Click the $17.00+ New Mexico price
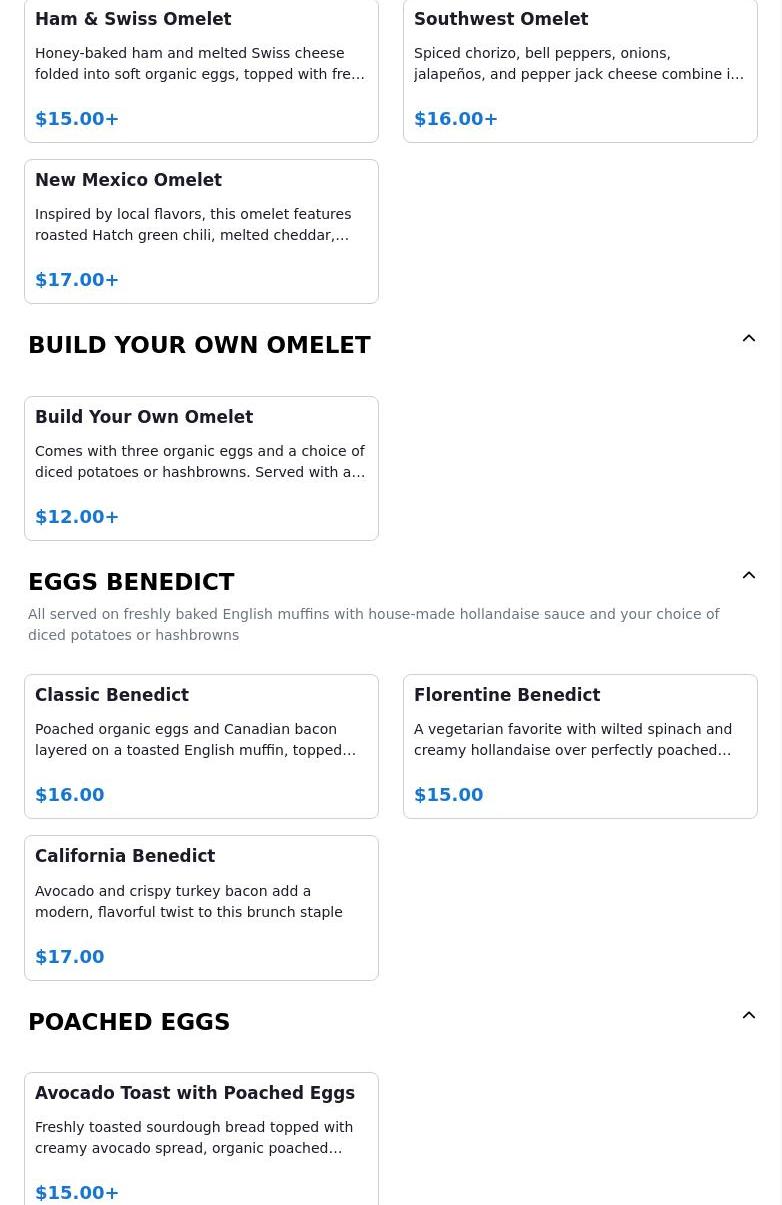 coord(77,280)
